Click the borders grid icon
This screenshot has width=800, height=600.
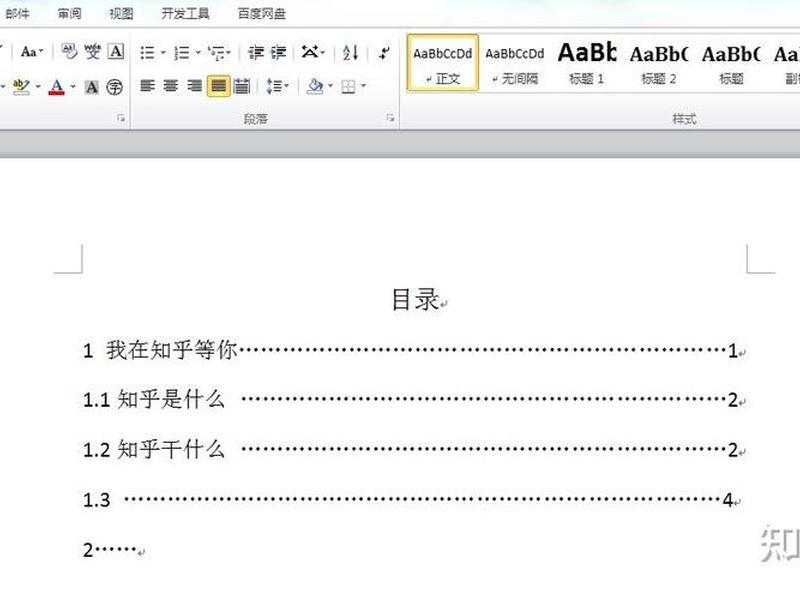click(x=348, y=86)
